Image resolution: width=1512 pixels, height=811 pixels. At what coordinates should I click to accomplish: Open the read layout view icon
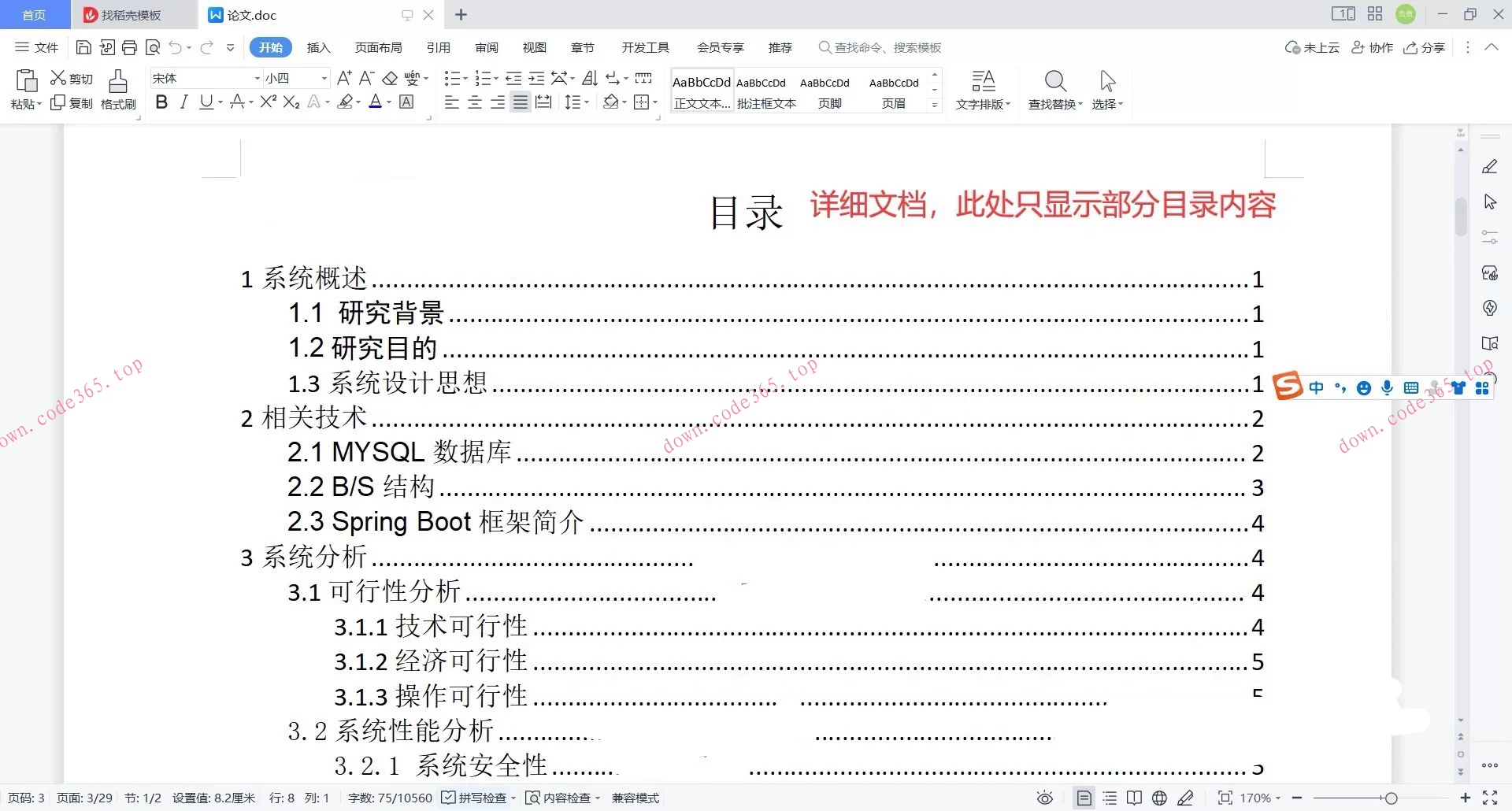(1135, 798)
